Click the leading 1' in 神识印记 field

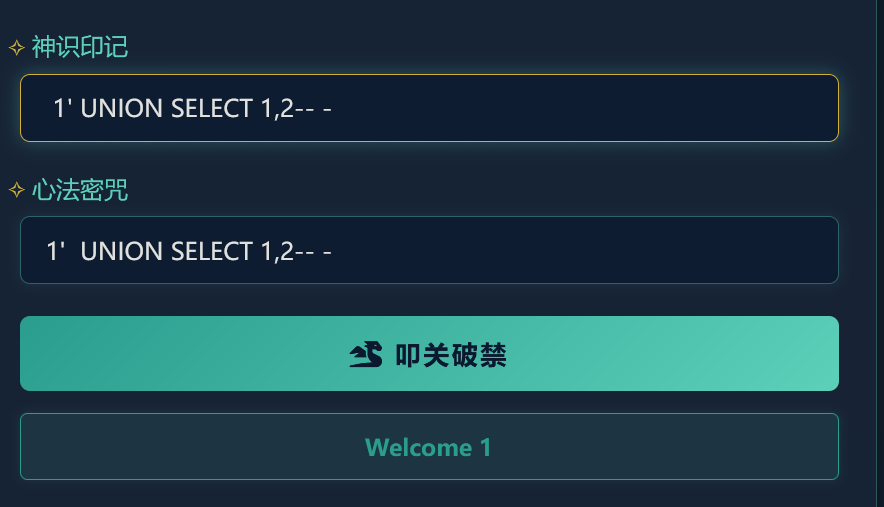coord(63,108)
